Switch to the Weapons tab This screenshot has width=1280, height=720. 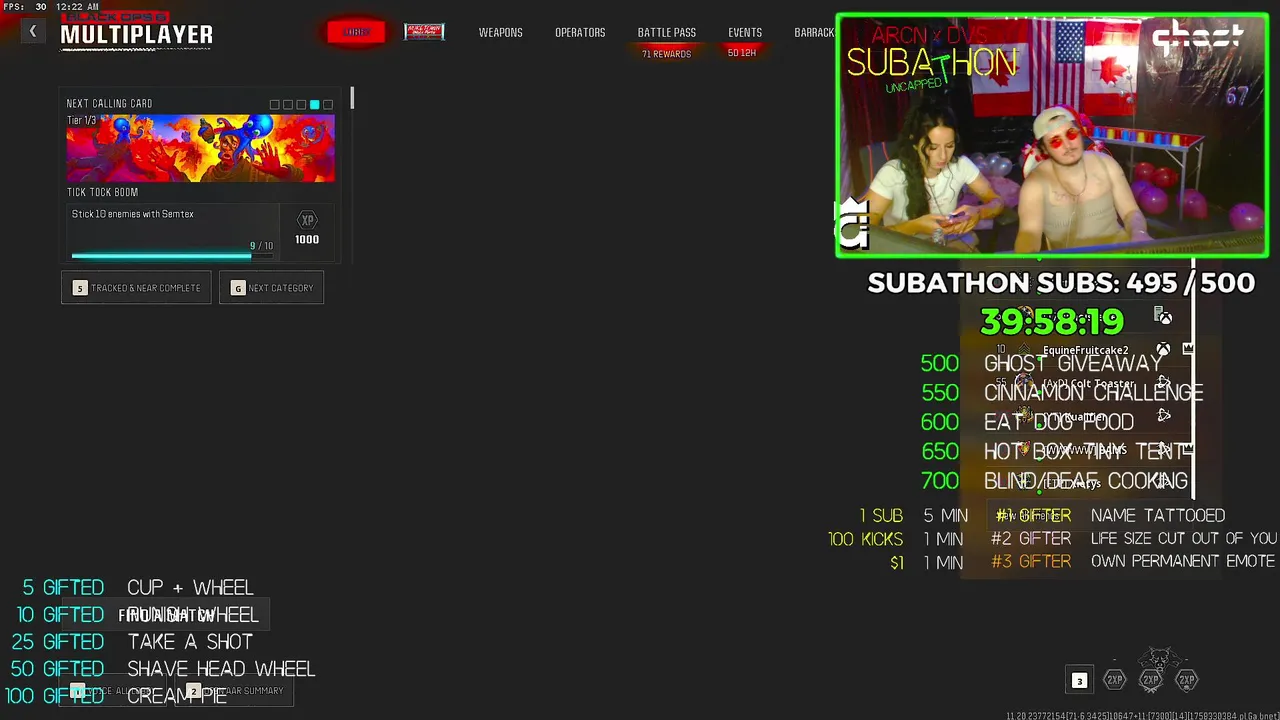tap(500, 33)
